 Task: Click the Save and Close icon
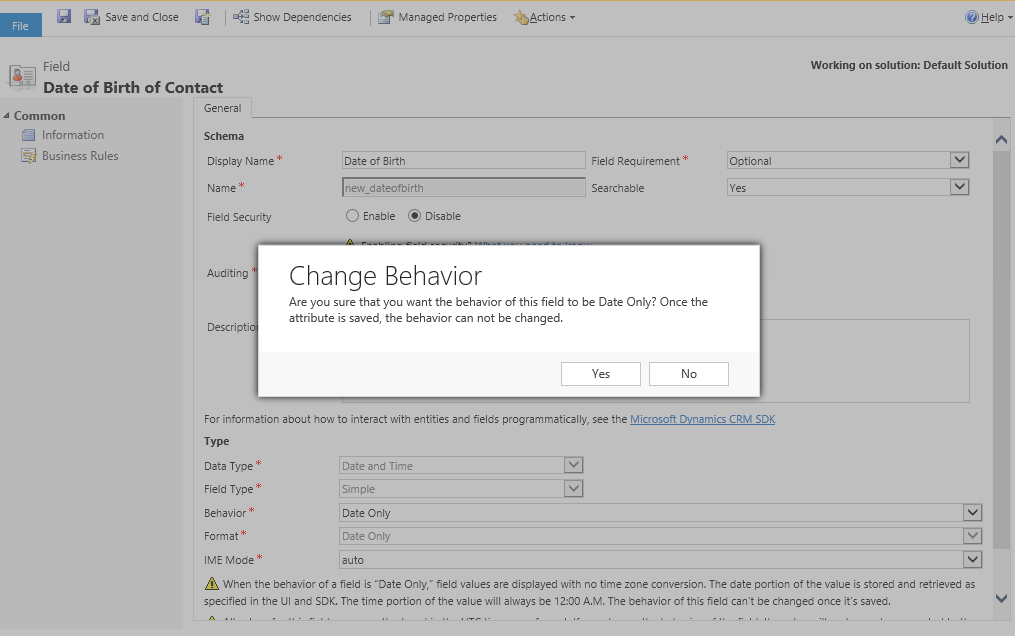[x=92, y=17]
